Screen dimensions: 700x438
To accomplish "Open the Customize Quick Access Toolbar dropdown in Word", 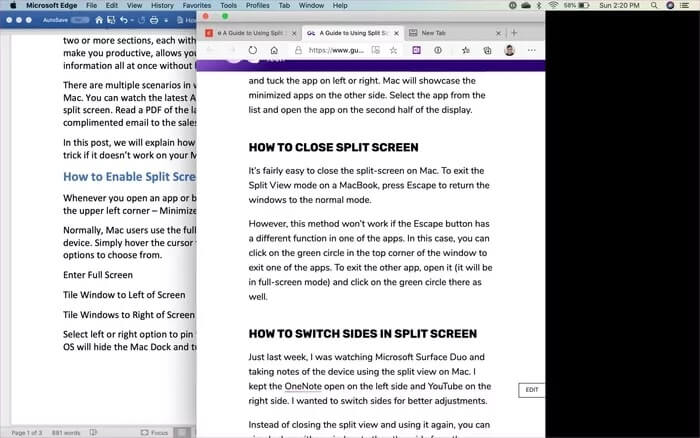I will click(x=166, y=21).
